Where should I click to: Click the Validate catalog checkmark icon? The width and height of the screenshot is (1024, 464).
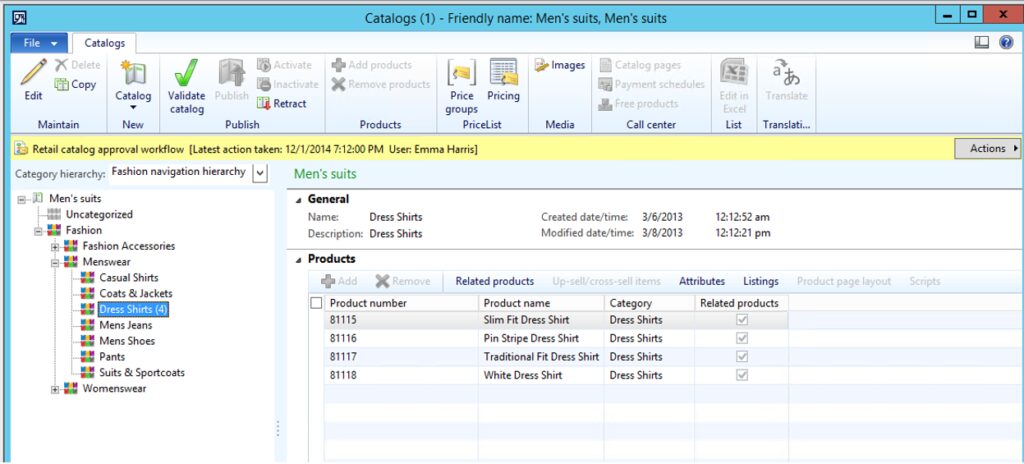pyautogui.click(x=186, y=73)
